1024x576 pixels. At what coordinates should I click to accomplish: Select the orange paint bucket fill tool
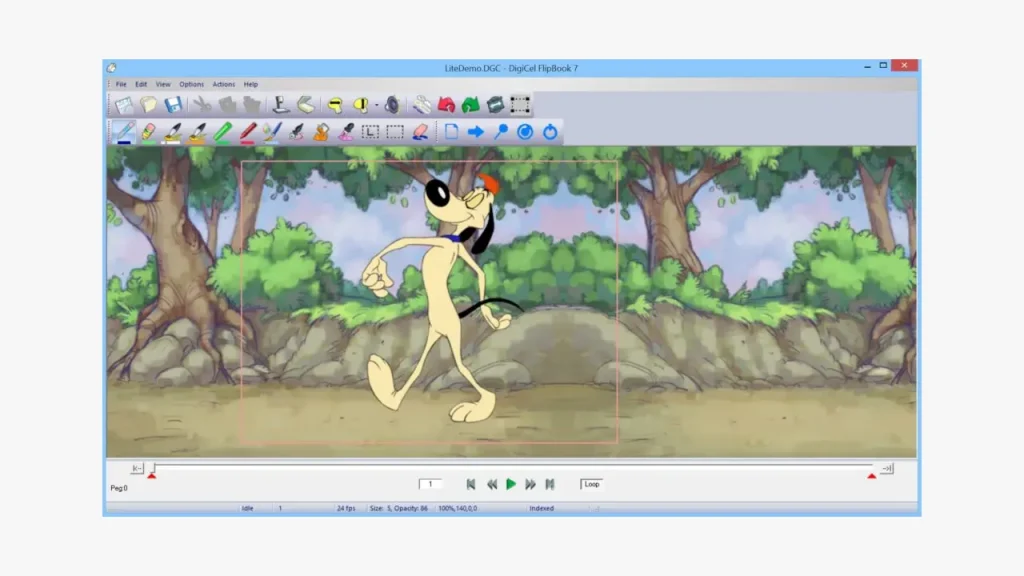tap(321, 132)
